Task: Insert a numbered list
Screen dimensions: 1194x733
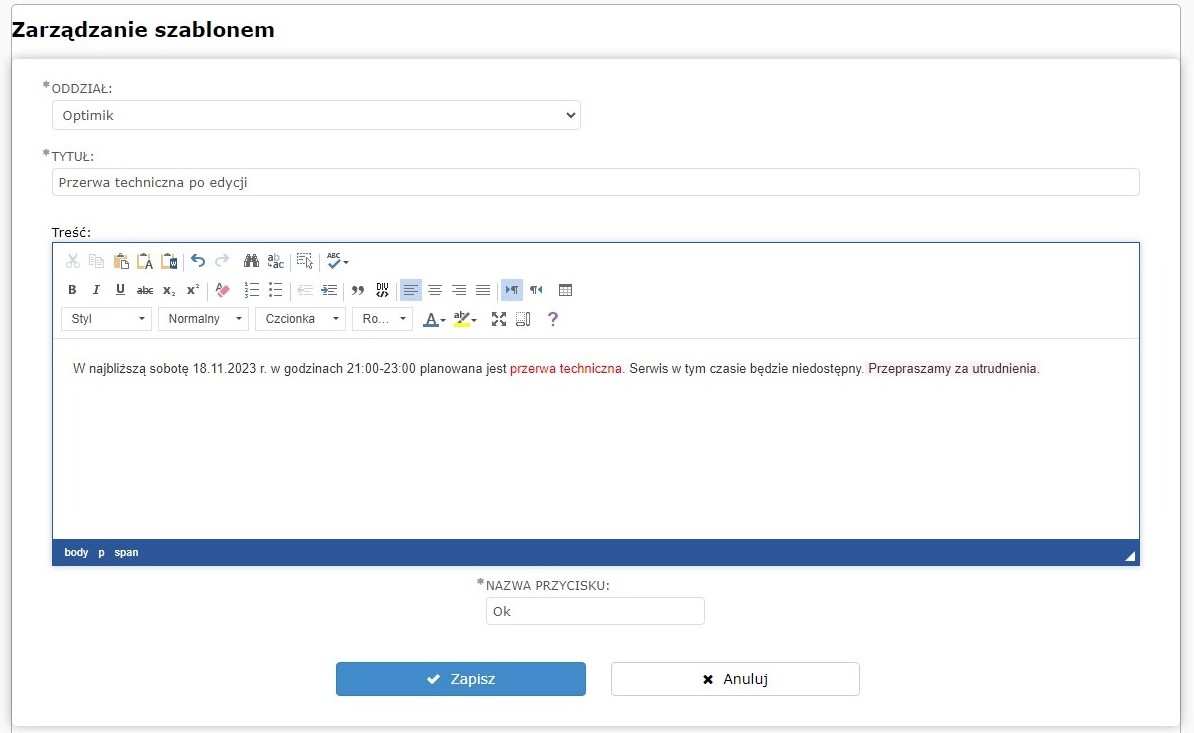Action: pyautogui.click(x=252, y=290)
